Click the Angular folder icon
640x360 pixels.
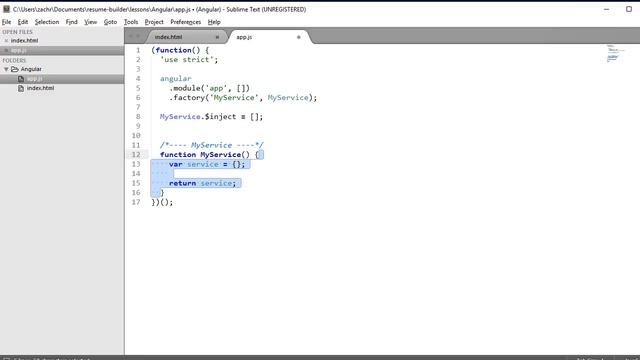tap(15, 69)
